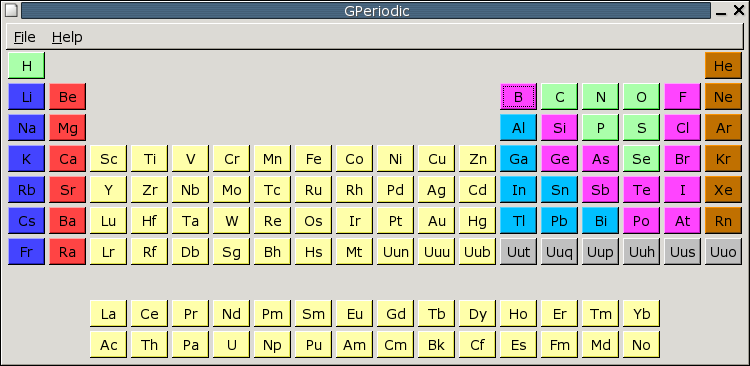The width and height of the screenshot is (750, 366).
Task: Select the Lanthanum (La) element button
Action: (109, 313)
